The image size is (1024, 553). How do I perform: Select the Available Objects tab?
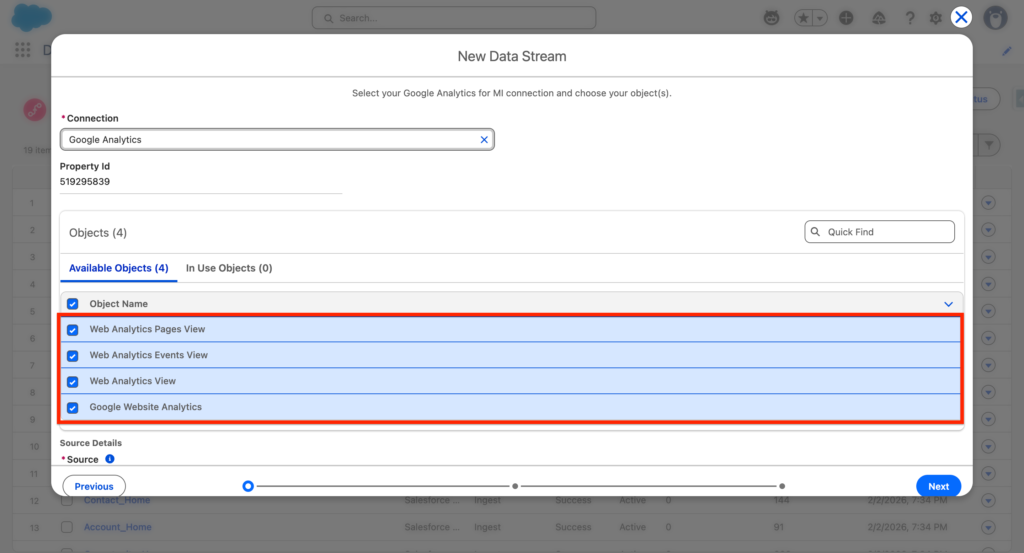point(118,268)
